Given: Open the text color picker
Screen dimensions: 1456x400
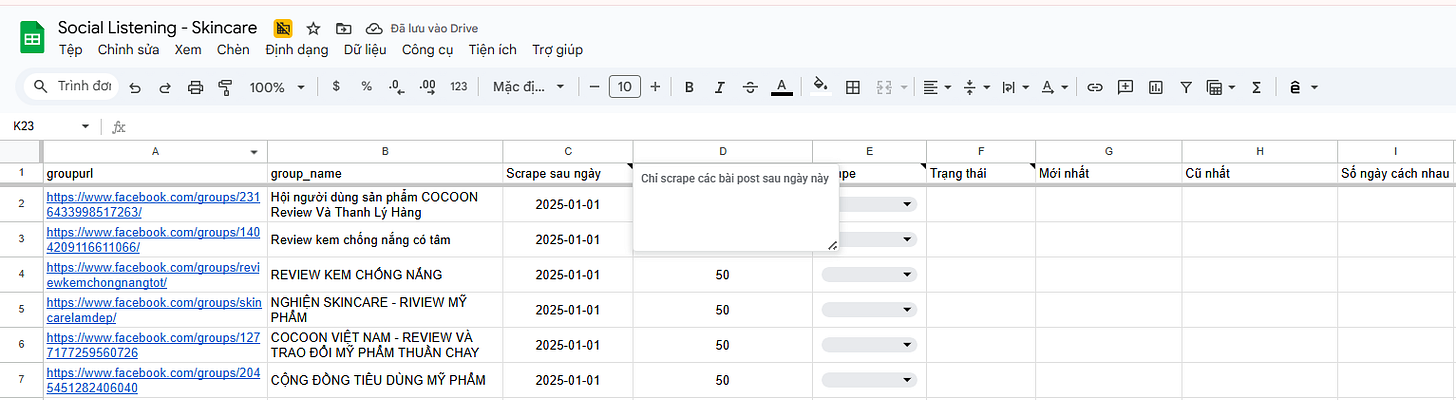Looking at the screenshot, I should click(x=782, y=87).
